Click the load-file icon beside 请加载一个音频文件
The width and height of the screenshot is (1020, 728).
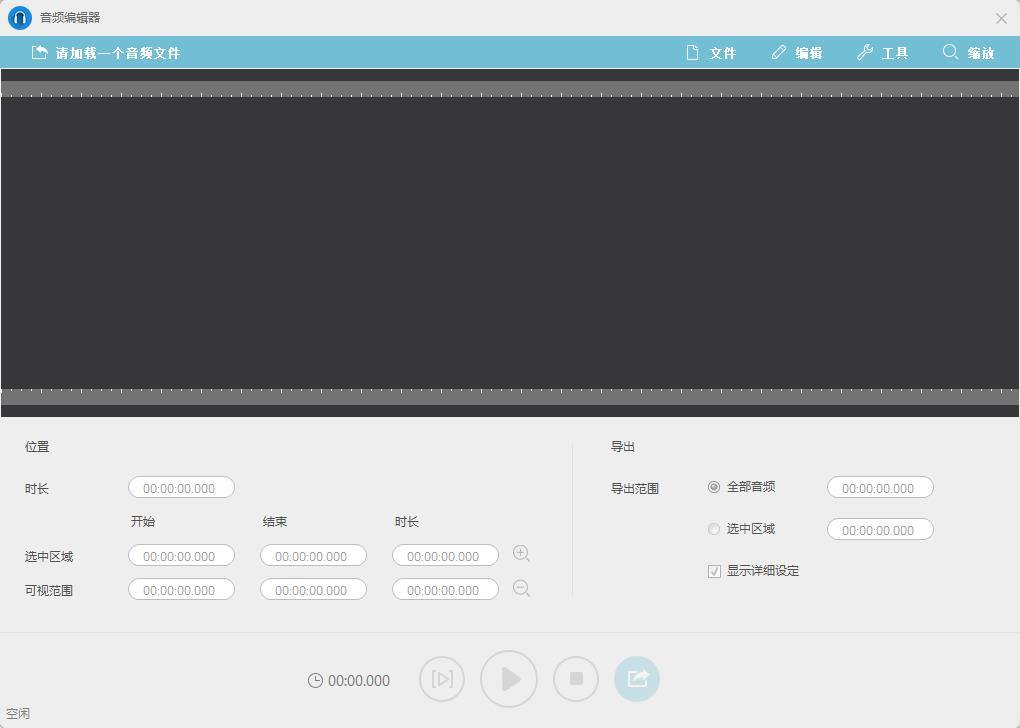pos(40,52)
